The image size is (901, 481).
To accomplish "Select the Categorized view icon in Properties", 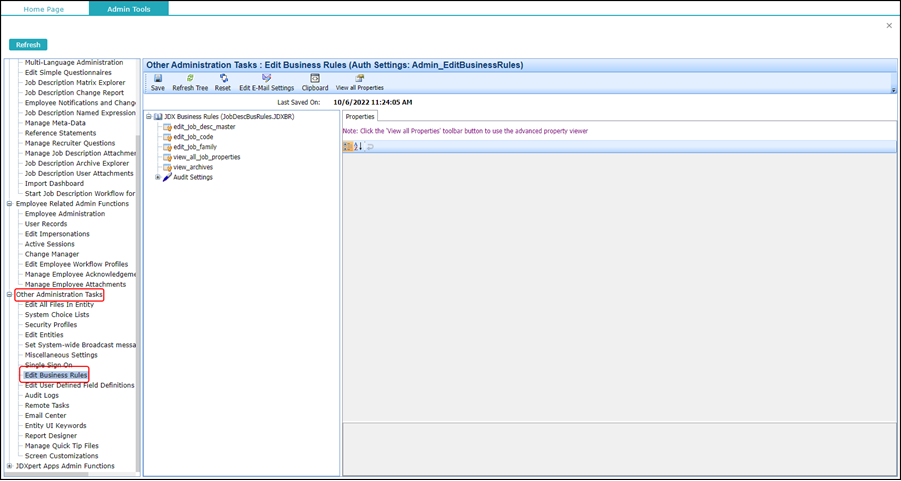I will 348,147.
